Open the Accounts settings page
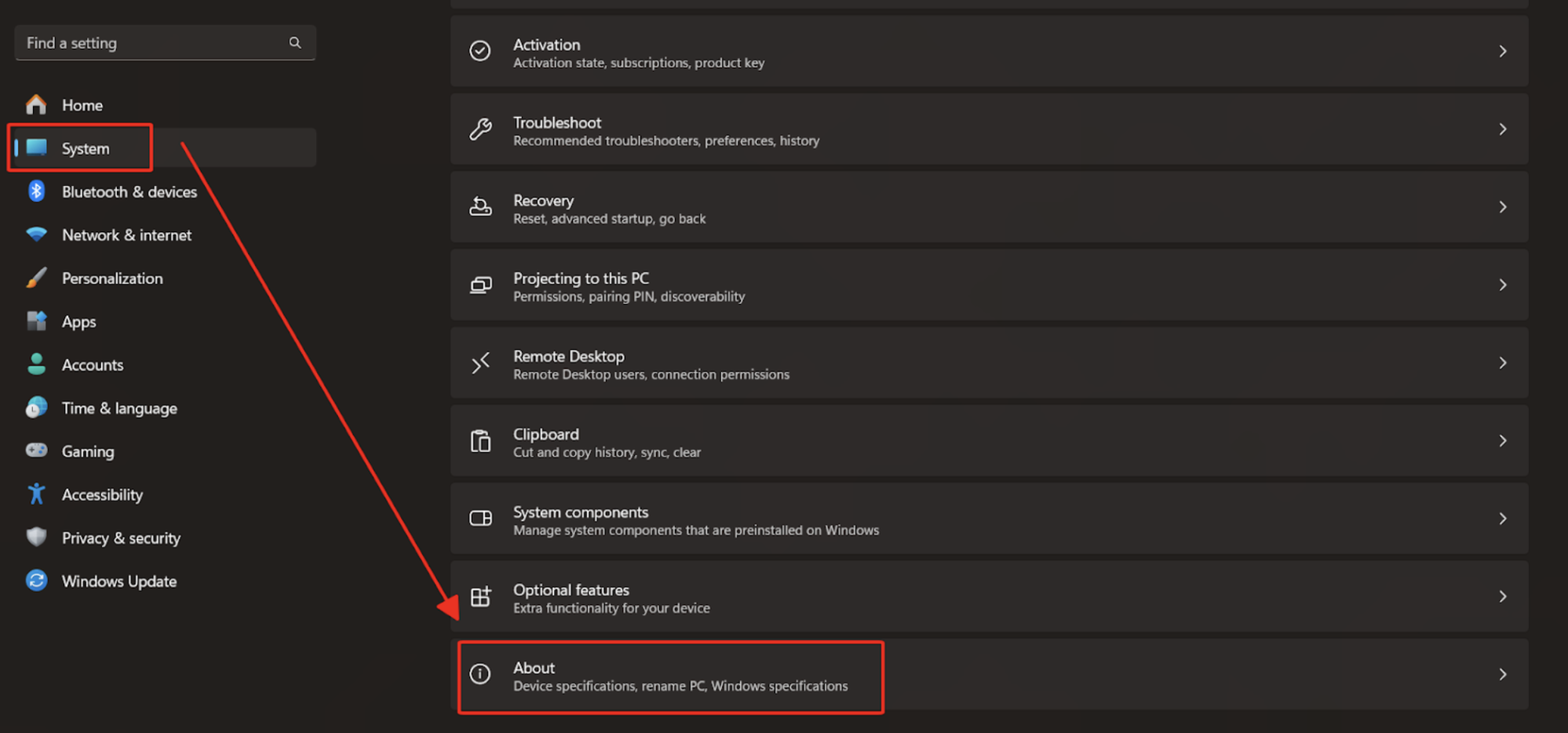Viewport: 1568px width, 733px height. (x=93, y=365)
